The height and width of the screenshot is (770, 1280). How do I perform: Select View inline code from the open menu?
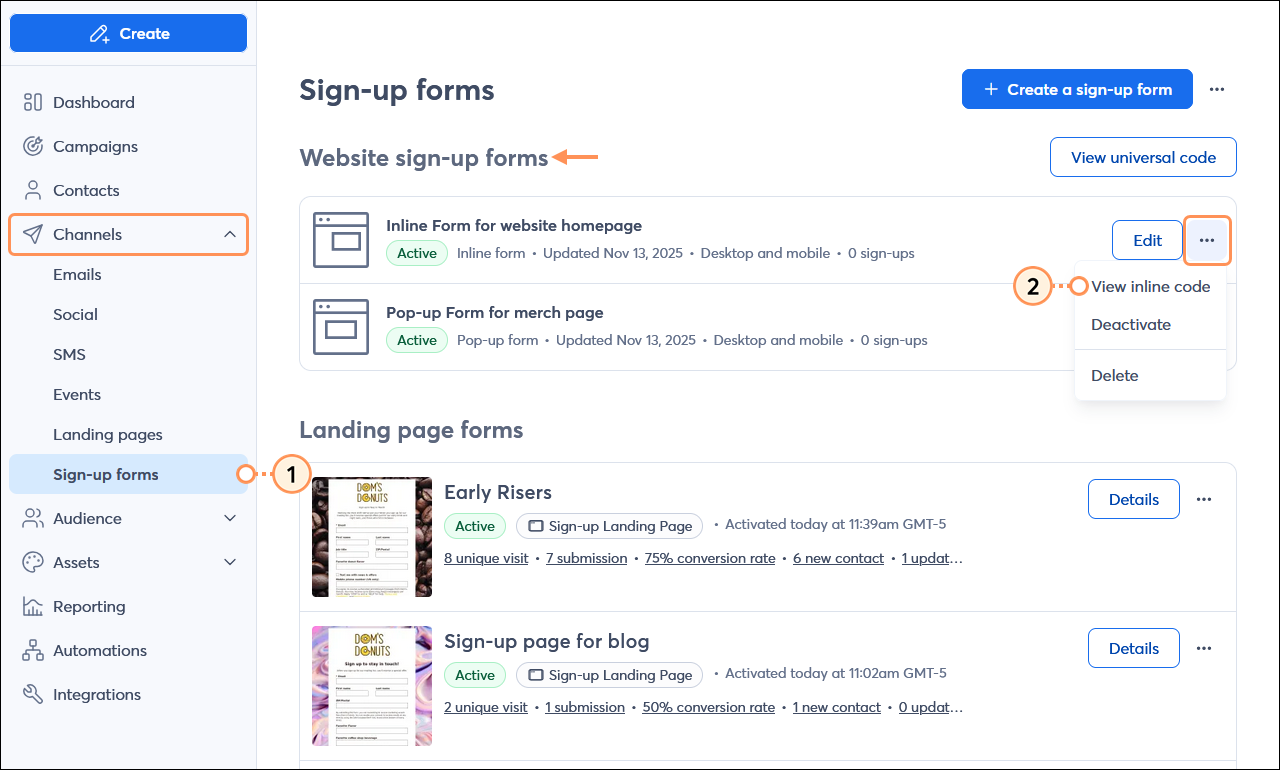1150,286
